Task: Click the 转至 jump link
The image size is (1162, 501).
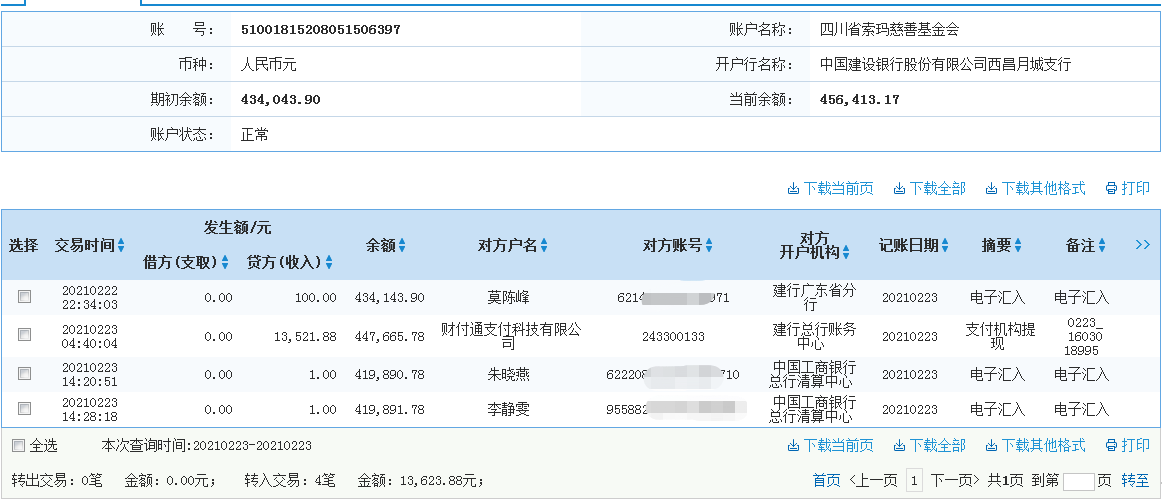Action: pos(1135,481)
